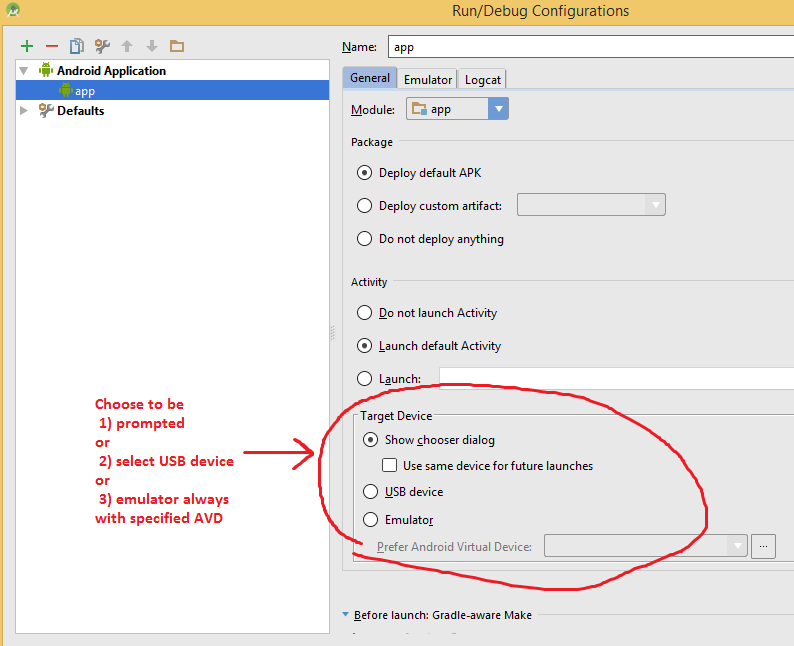Select the app configuration in the tree
The height and width of the screenshot is (646, 794).
point(85,91)
